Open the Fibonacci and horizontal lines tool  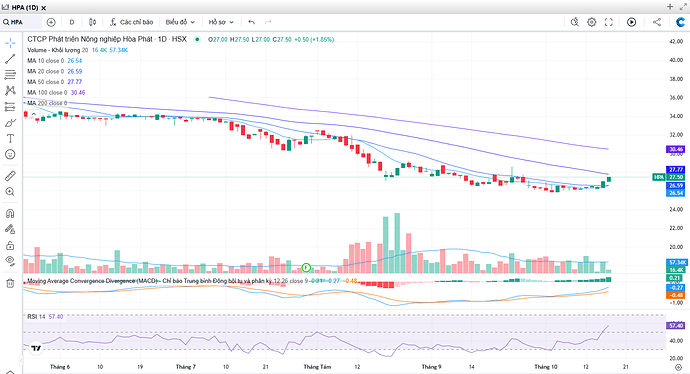tap(10, 74)
